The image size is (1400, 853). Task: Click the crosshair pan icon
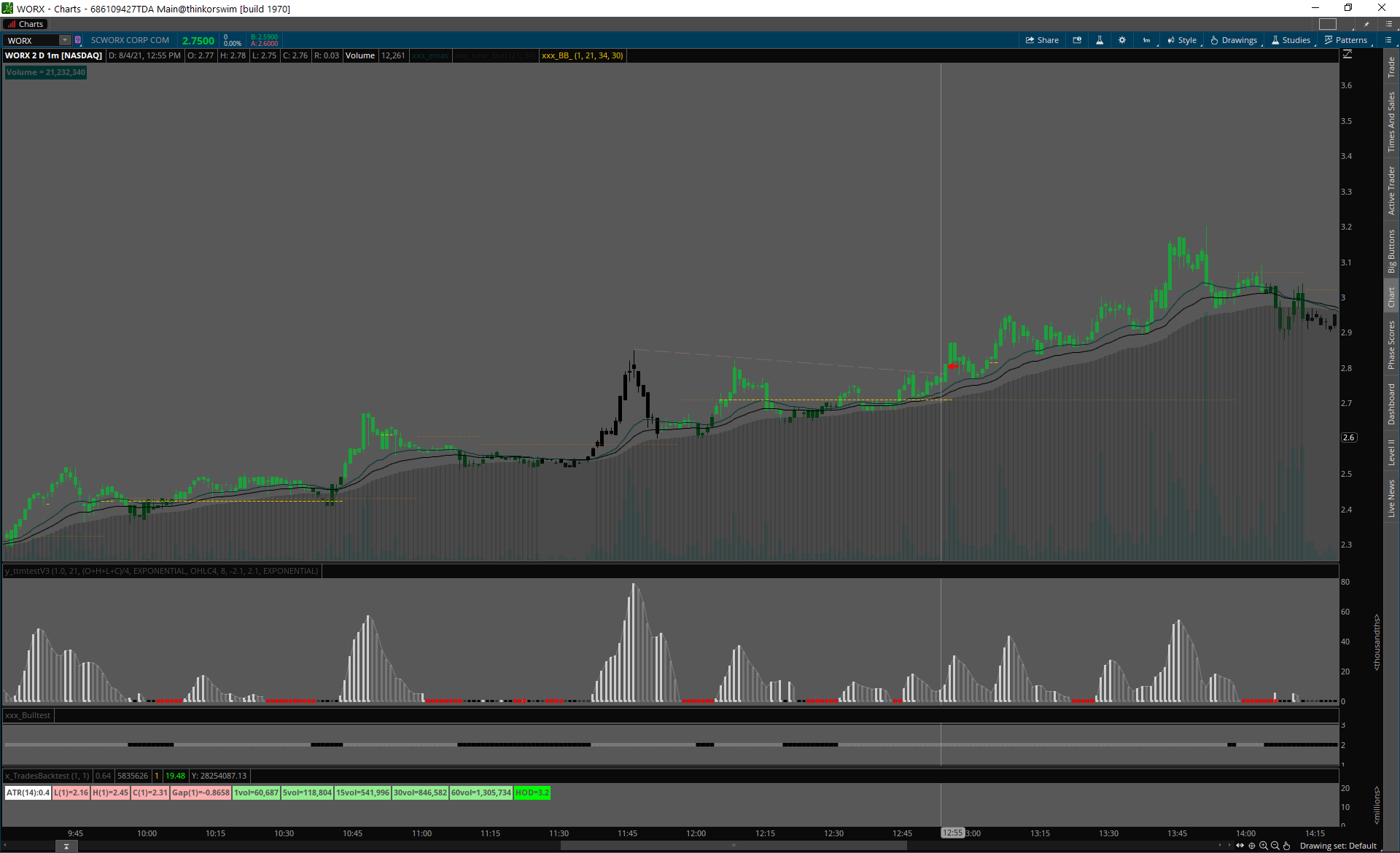pos(1252,846)
